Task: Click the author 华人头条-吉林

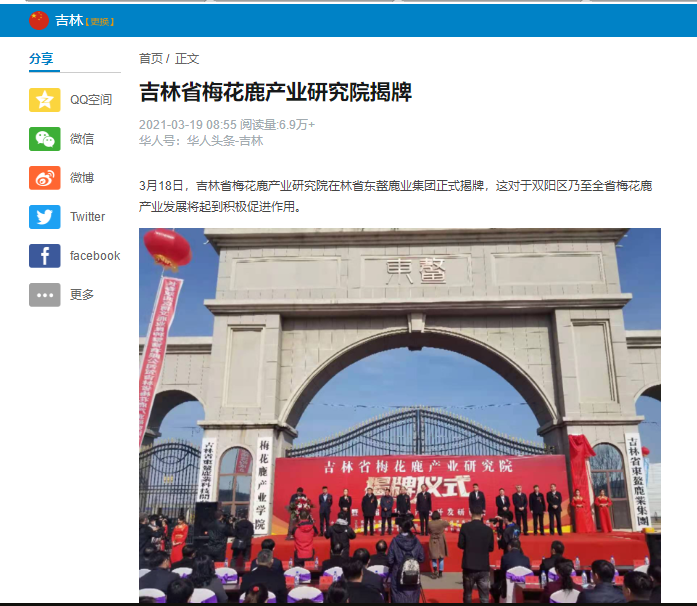Action: (x=225, y=141)
